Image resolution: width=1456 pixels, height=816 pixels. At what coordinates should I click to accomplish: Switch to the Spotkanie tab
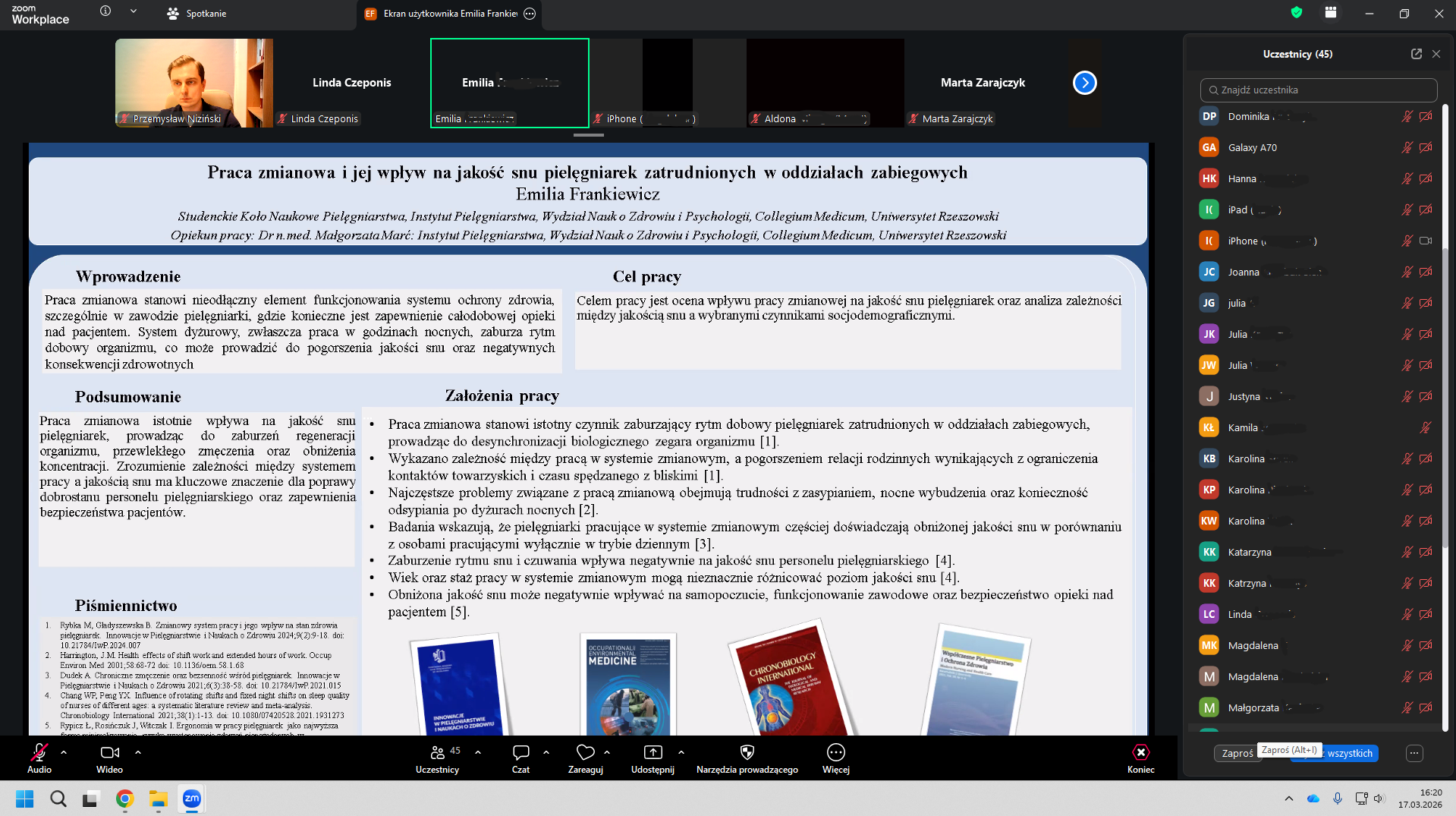197,14
